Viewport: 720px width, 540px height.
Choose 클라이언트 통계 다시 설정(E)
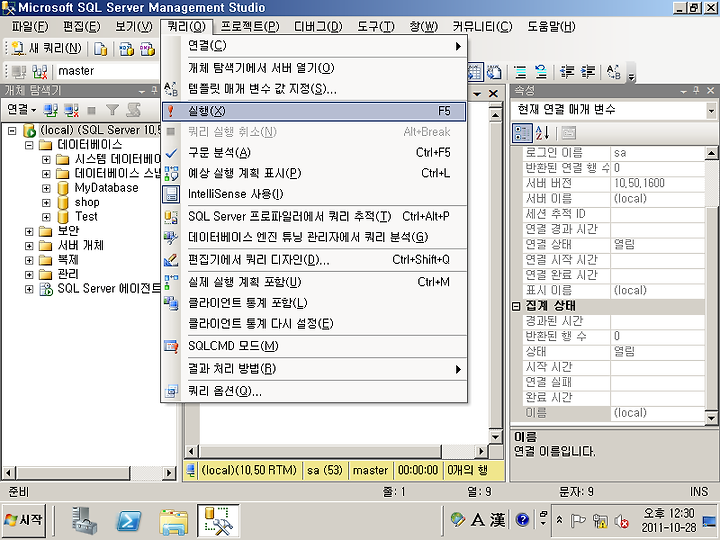point(314,323)
